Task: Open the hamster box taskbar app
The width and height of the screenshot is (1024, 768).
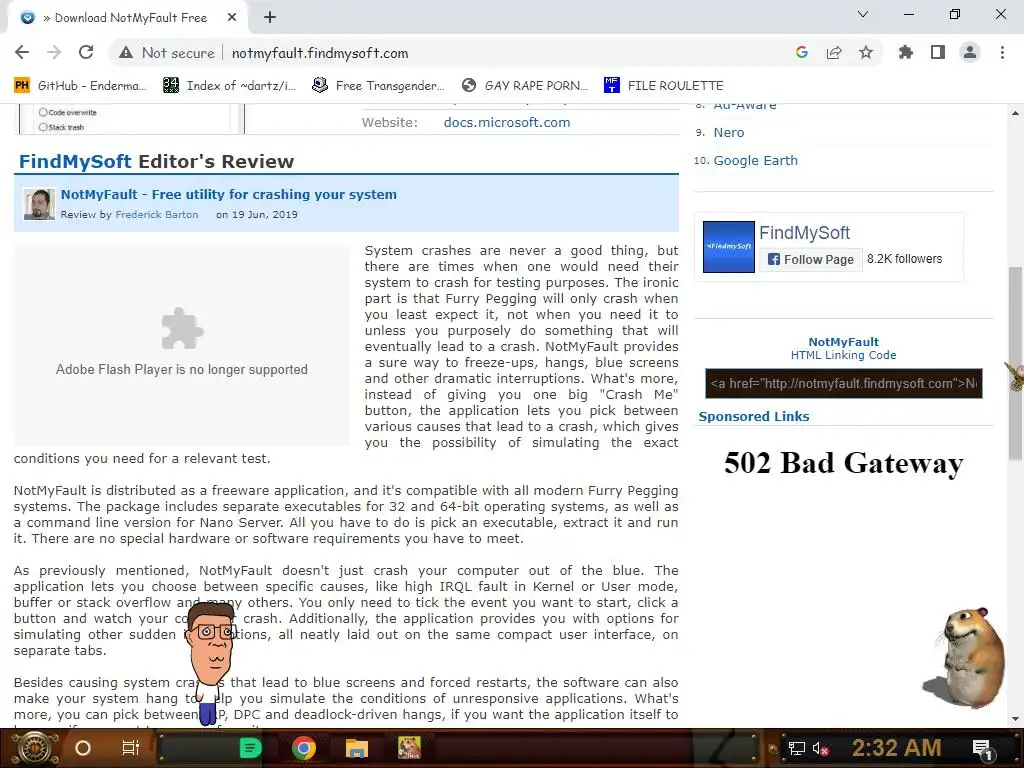Action: [x=409, y=748]
